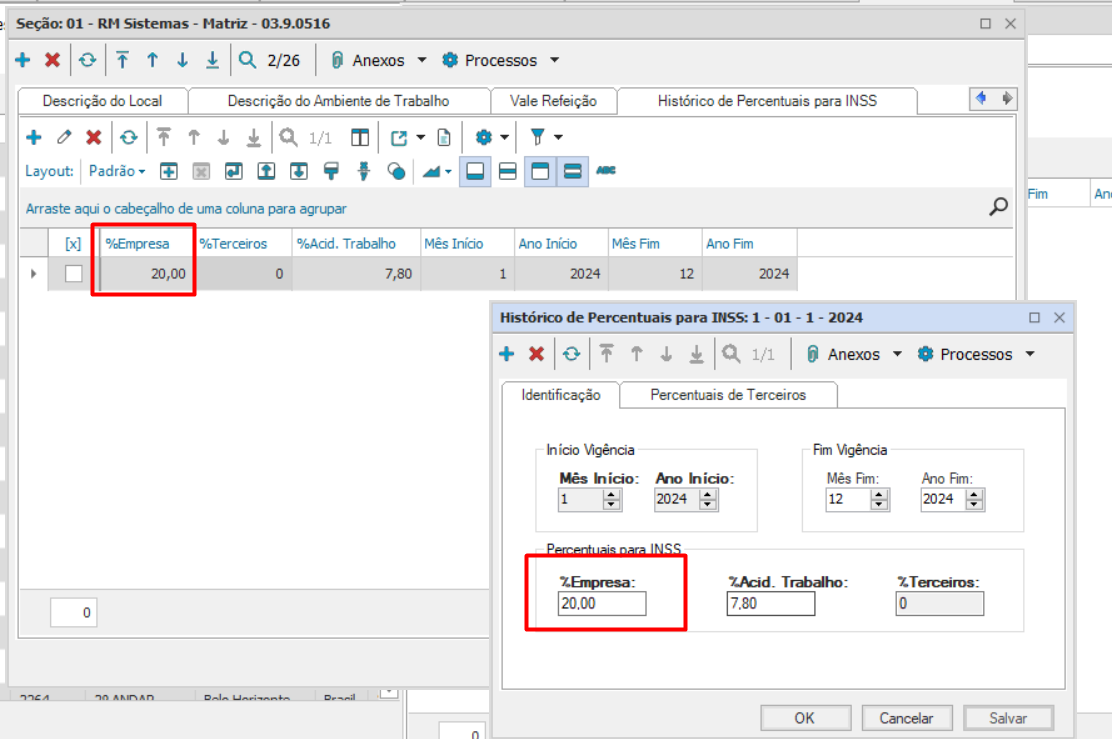Click OK button in dialog
Image resolution: width=1112 pixels, height=739 pixels.
[x=805, y=718]
